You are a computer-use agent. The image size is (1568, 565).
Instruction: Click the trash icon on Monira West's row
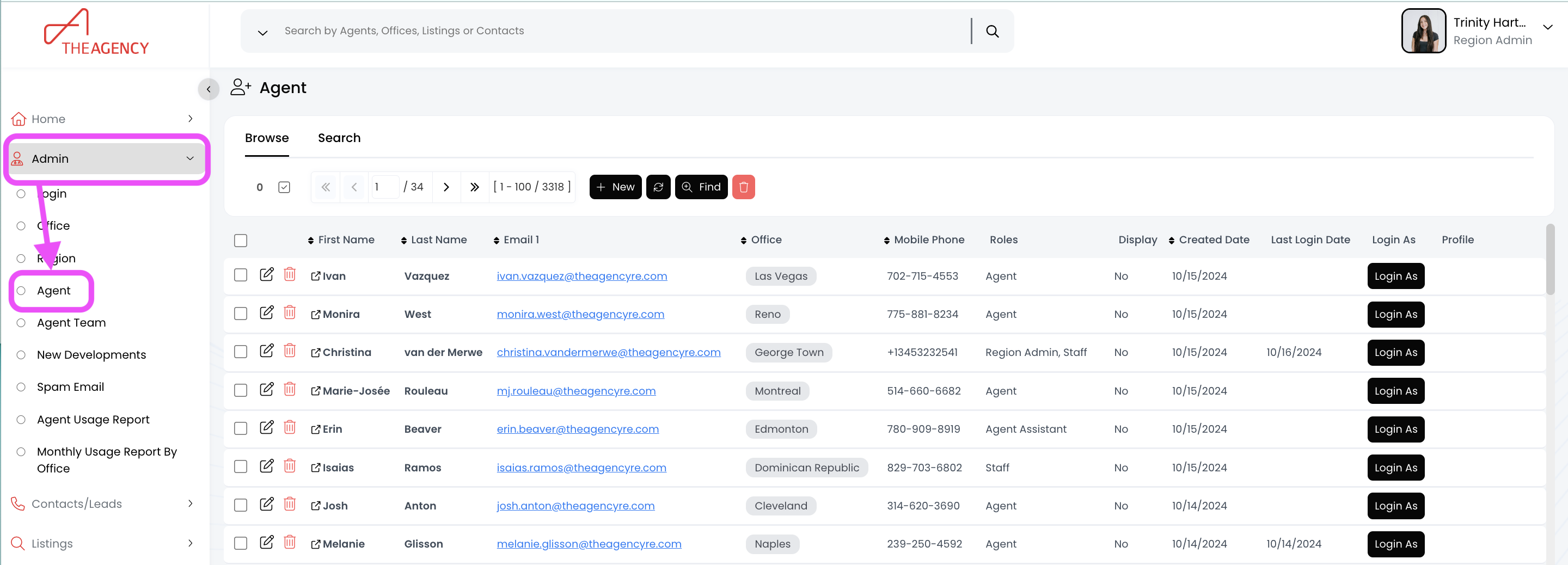[x=290, y=313]
